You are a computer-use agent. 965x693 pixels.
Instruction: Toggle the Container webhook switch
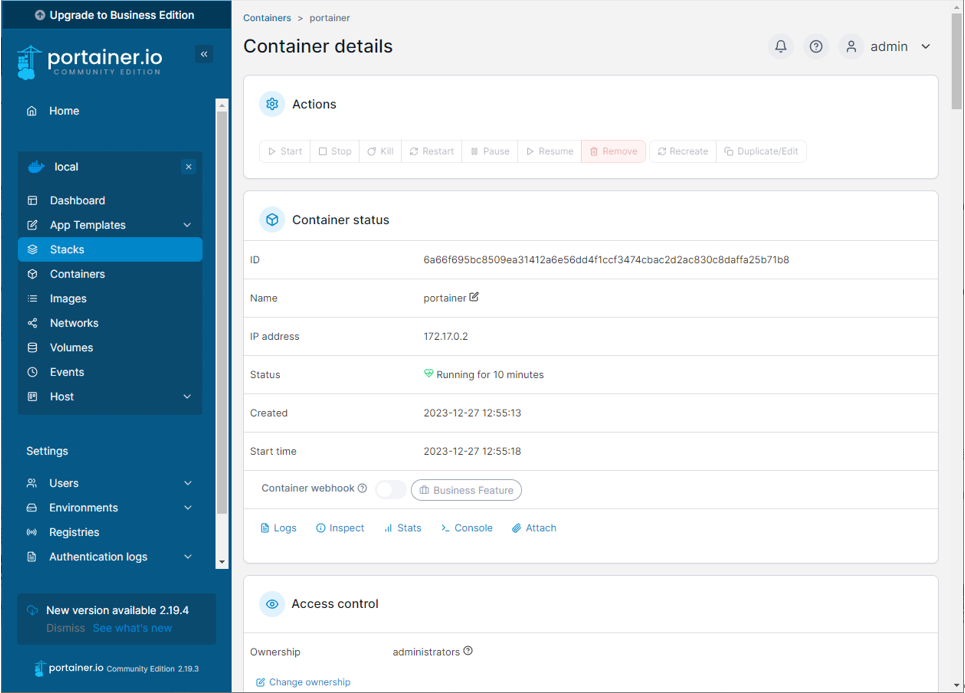[390, 490]
